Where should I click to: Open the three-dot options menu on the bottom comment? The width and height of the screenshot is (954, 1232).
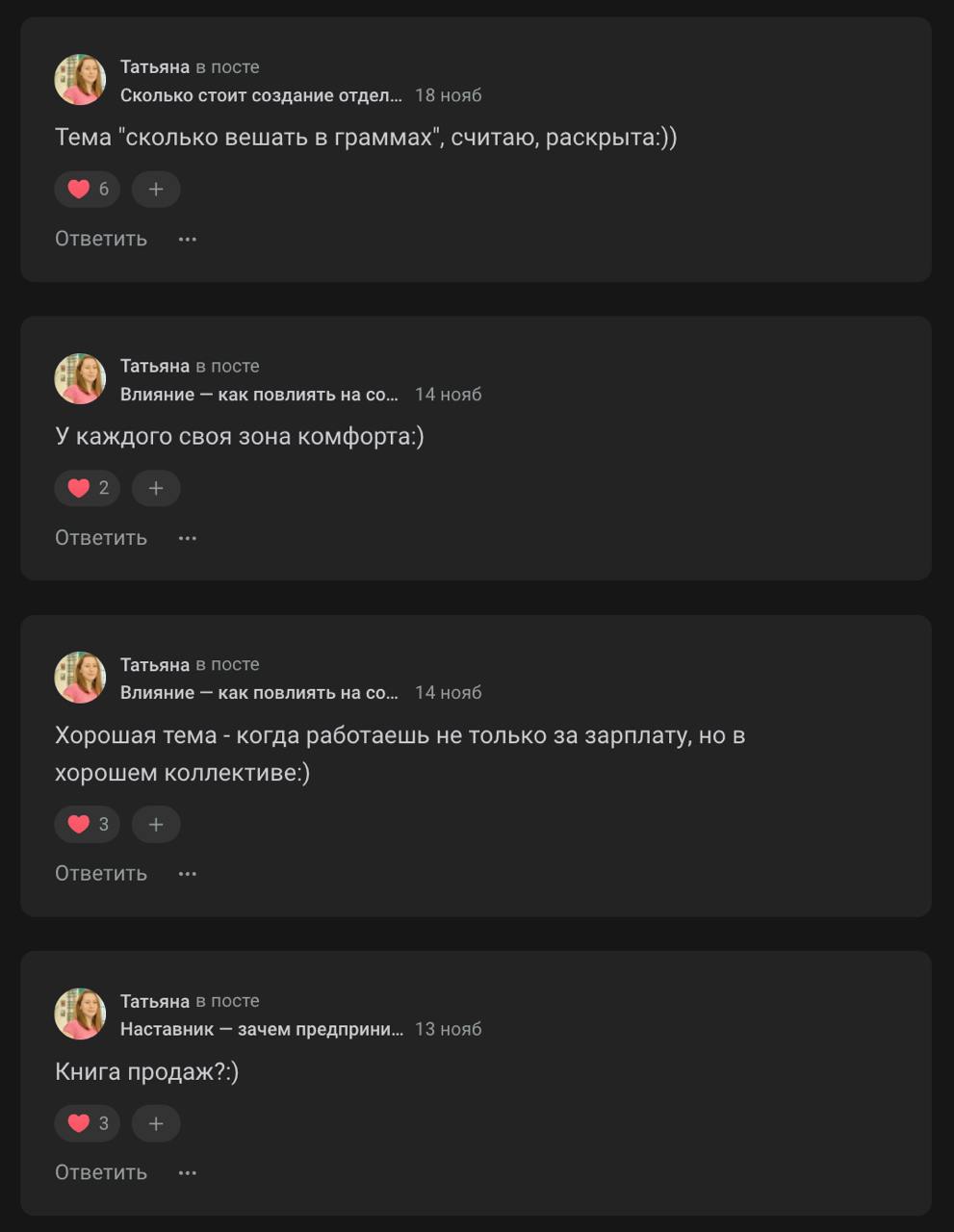(x=187, y=1171)
